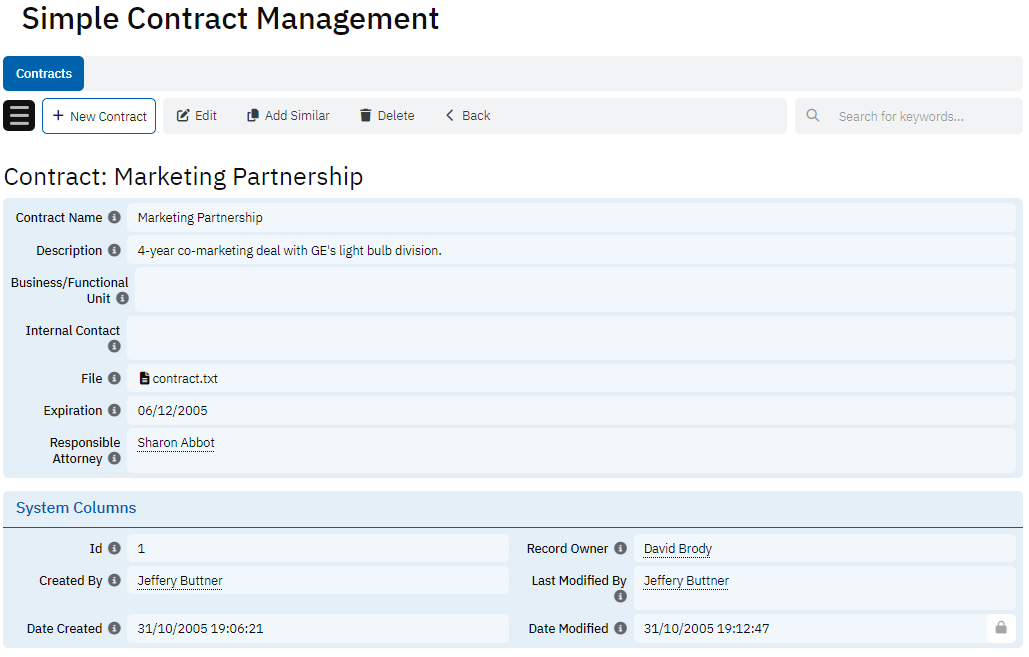This screenshot has height=657, width=1029.
Task: Click info icon next to Contract Name
Action: 114,218
